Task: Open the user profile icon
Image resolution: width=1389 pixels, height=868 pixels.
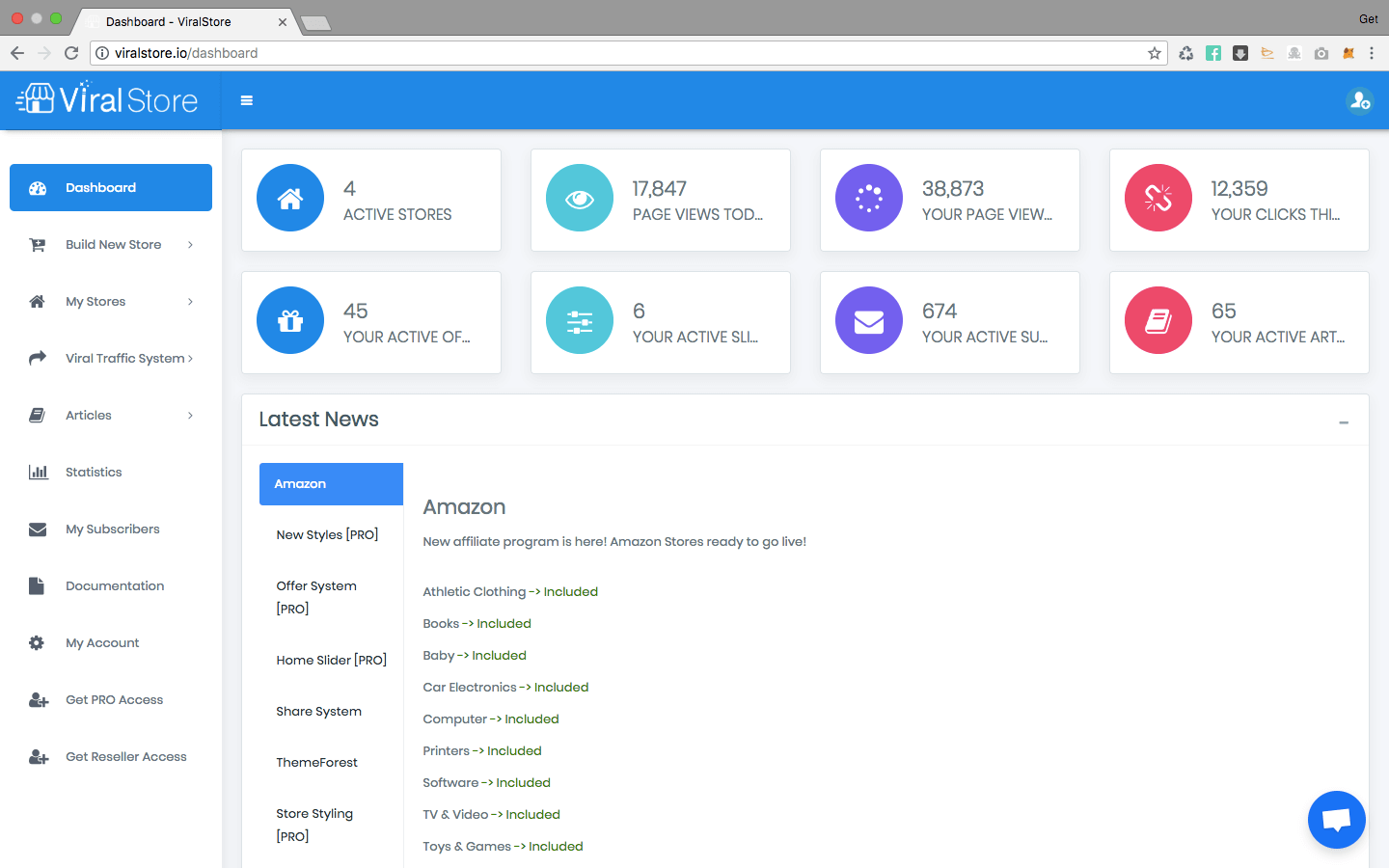Action: coord(1360,100)
